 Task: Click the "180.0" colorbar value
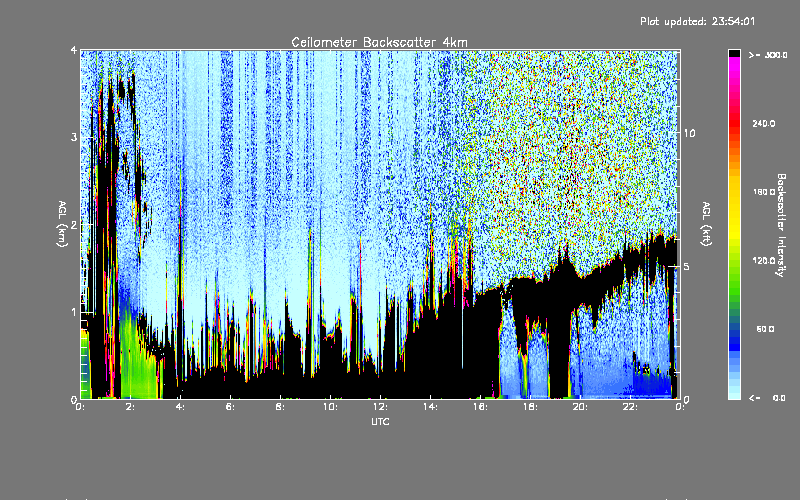pyautogui.click(x=764, y=192)
